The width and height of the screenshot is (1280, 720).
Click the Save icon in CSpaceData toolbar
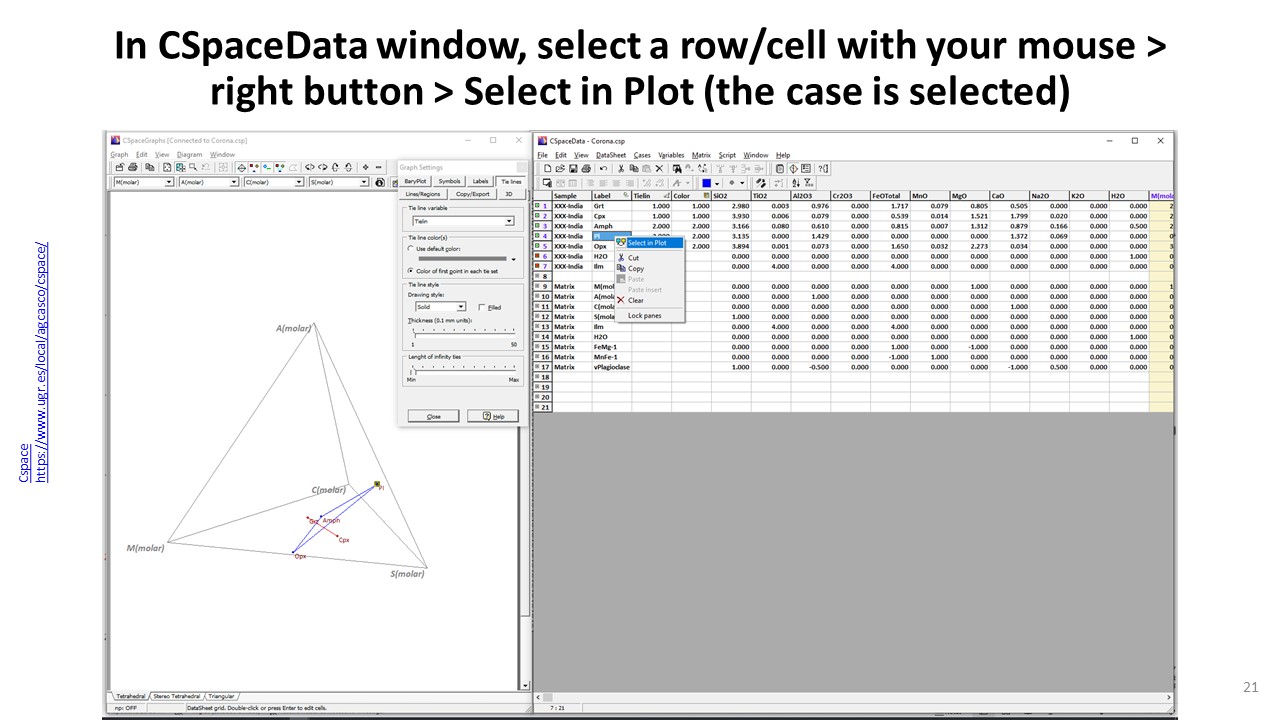[574, 169]
